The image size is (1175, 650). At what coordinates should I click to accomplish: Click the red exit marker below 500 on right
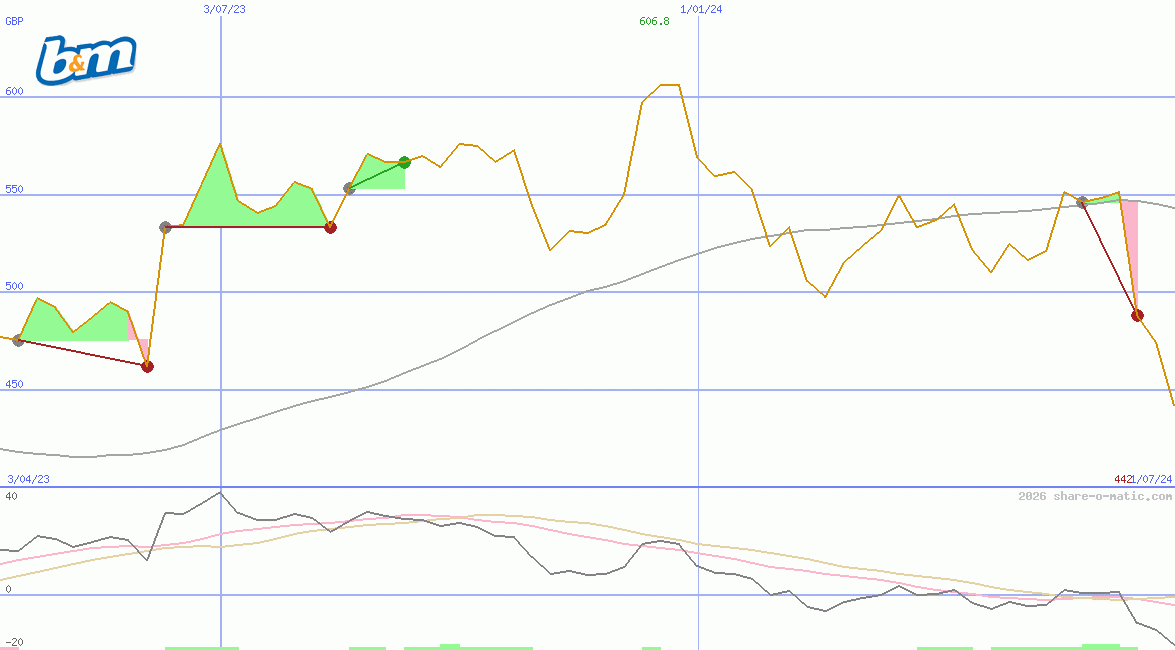coord(1137,316)
